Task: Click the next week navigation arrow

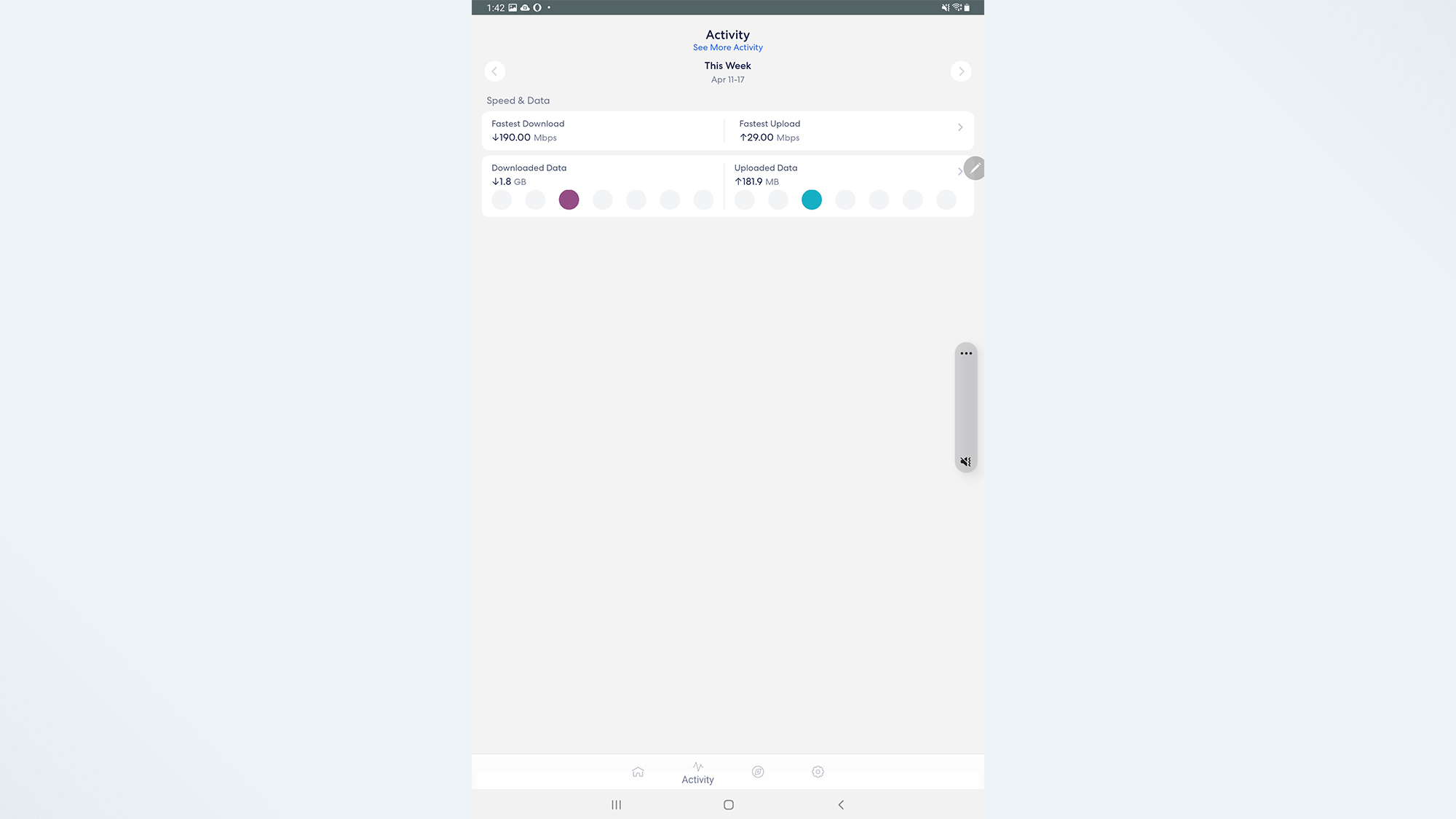Action: (961, 71)
